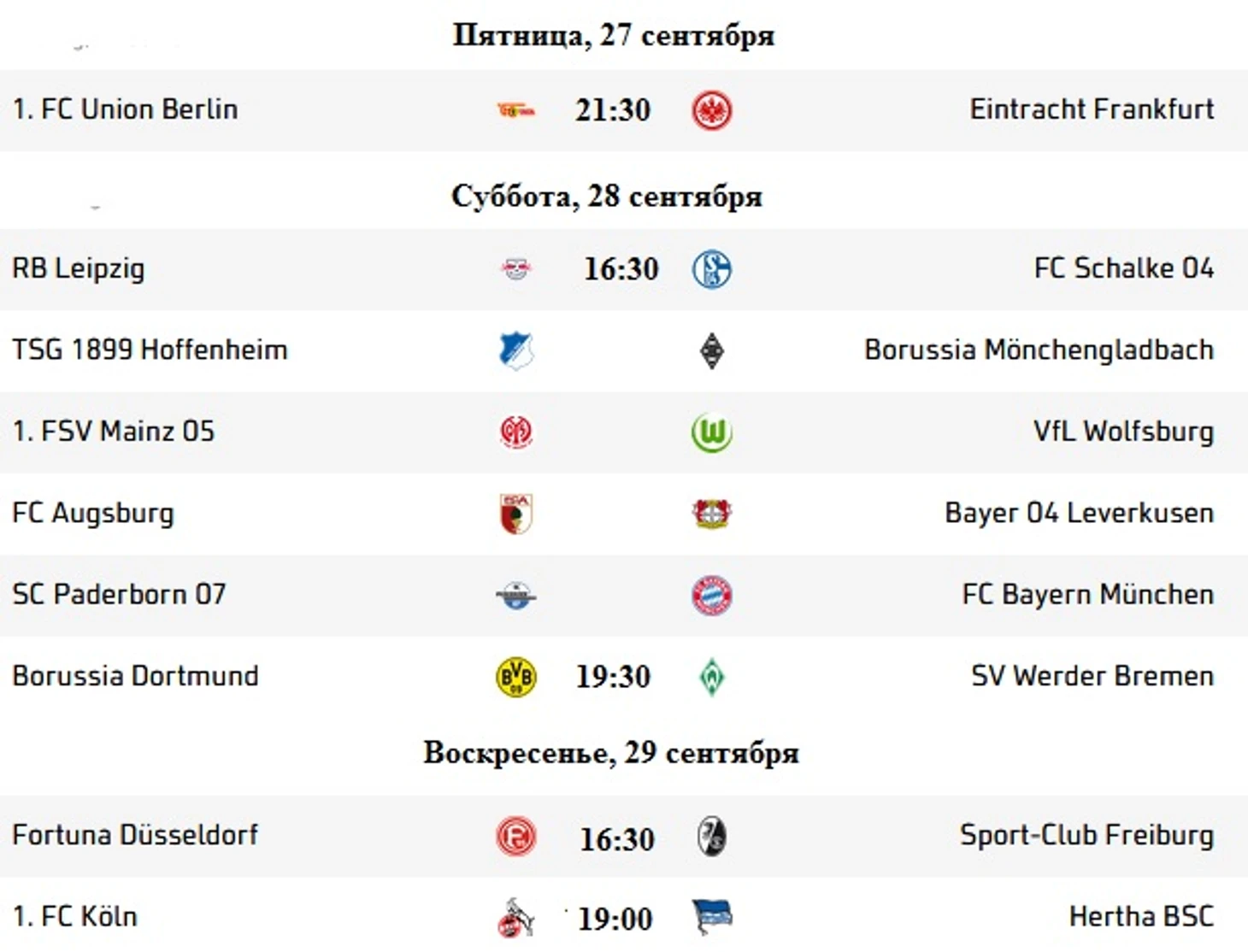Open the Hoffenheim club crest

pos(516,350)
